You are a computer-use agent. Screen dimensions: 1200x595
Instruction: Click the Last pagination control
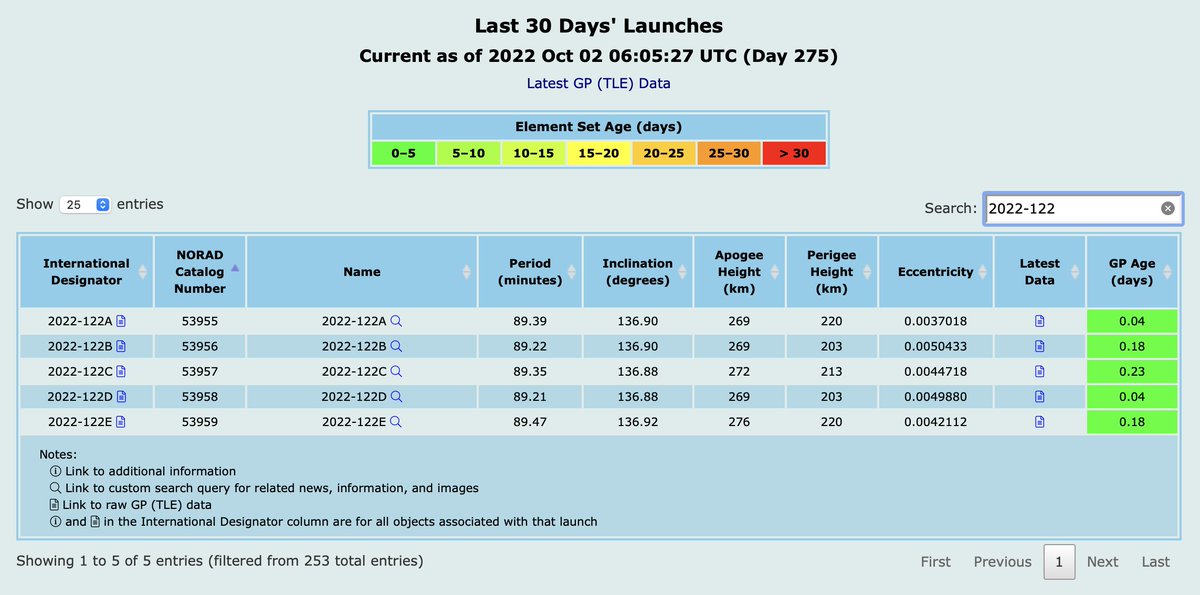tap(1155, 562)
